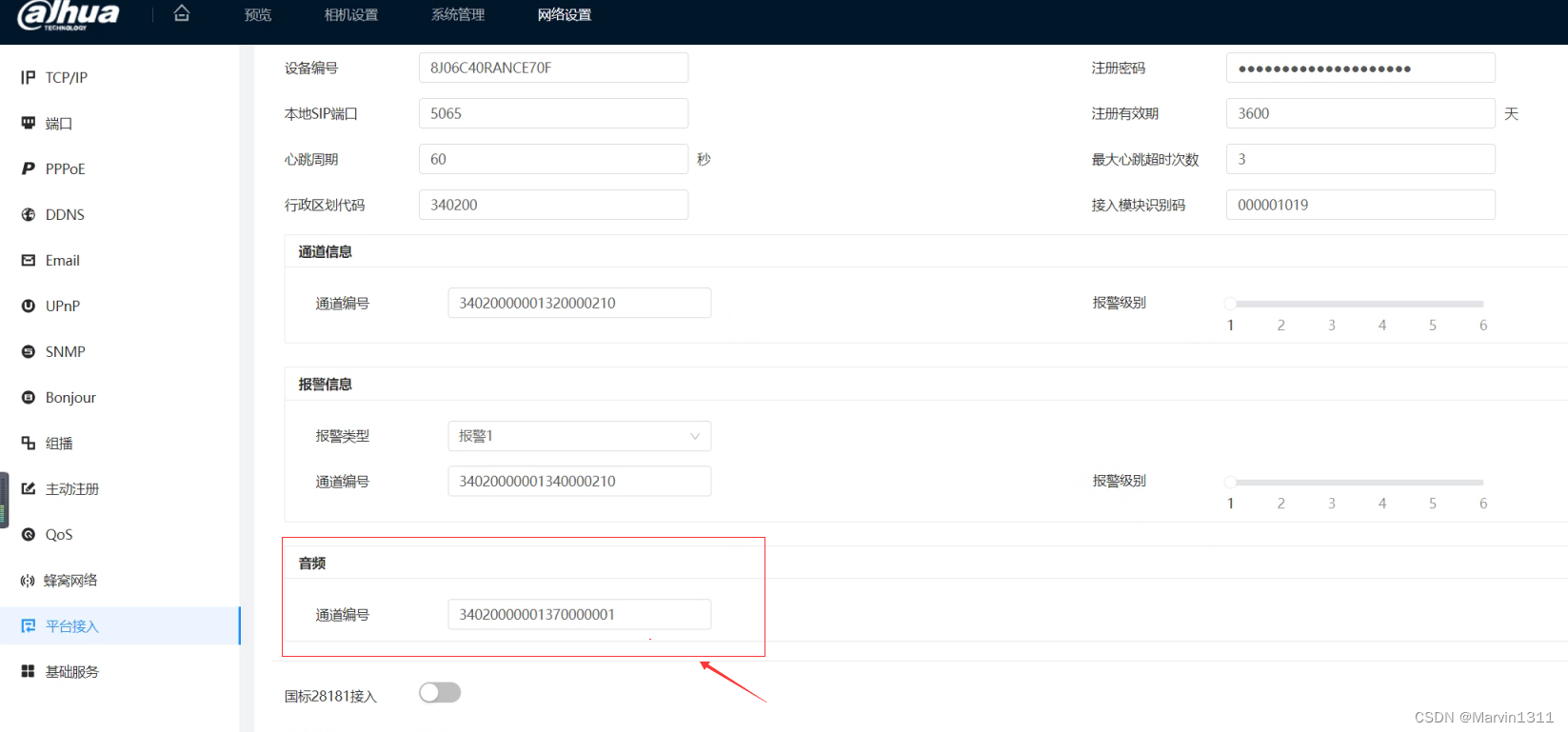Click the DDNS globe icon
1568x732 pixels.
29,214
